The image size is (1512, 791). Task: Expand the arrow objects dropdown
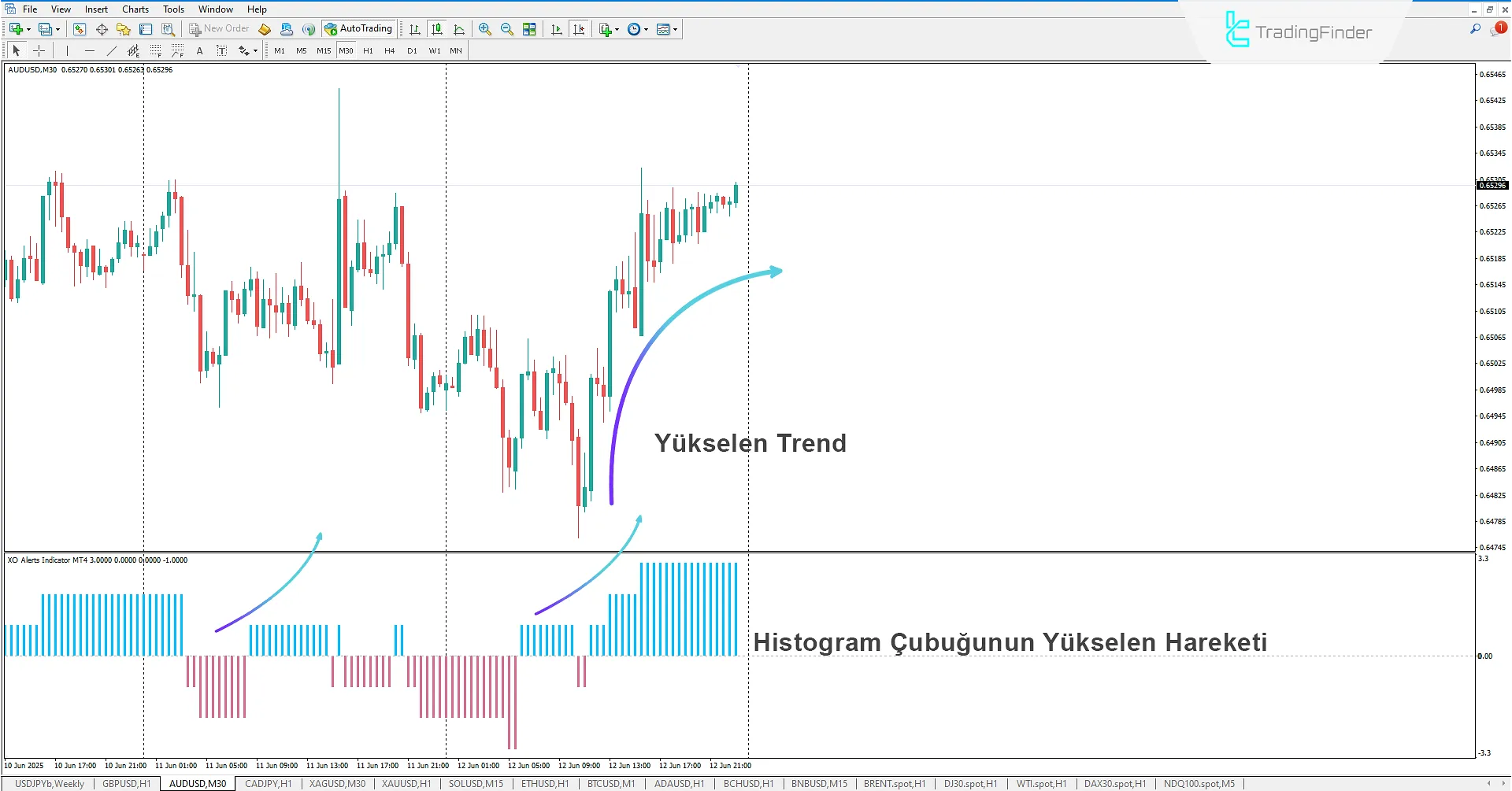(x=254, y=50)
